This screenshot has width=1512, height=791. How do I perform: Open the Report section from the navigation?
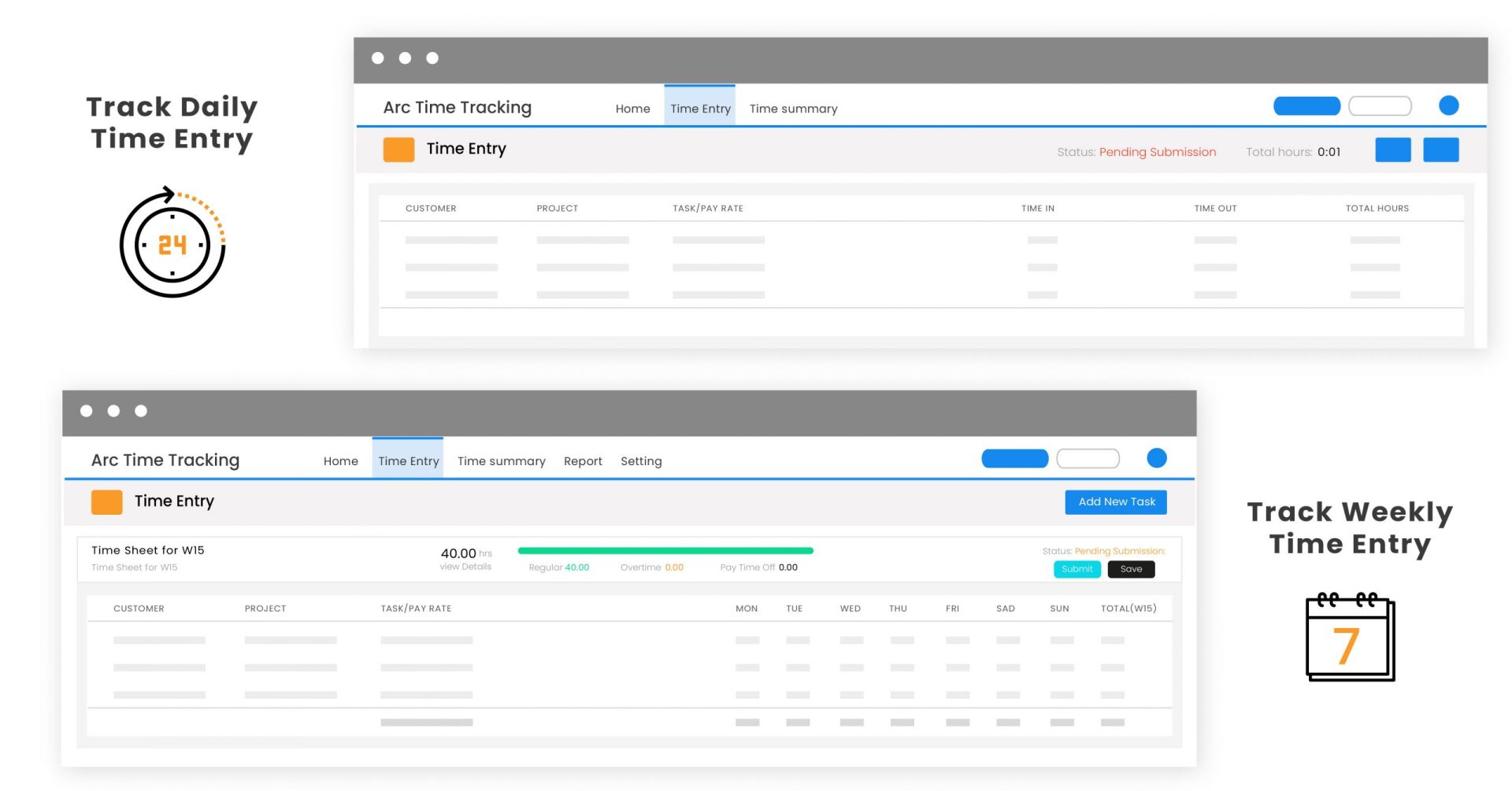coord(583,461)
